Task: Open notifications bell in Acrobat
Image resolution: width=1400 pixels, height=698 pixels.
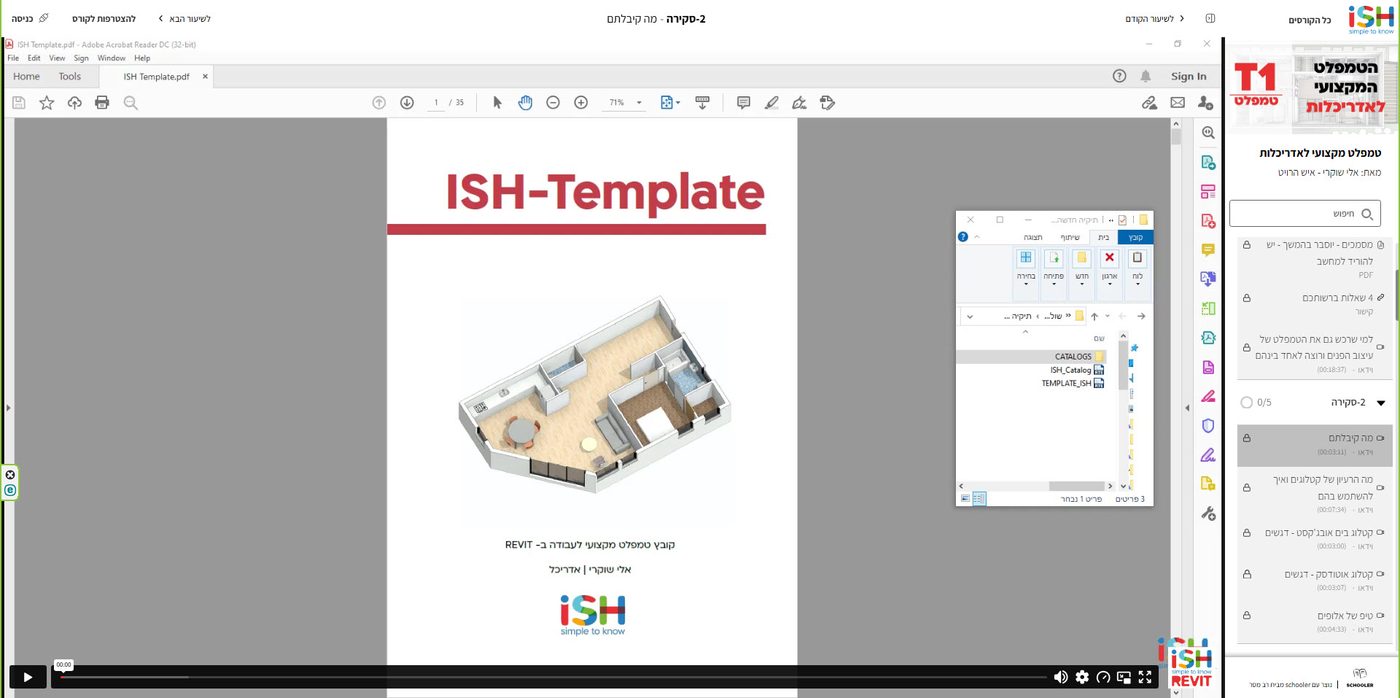Action: point(1146,76)
